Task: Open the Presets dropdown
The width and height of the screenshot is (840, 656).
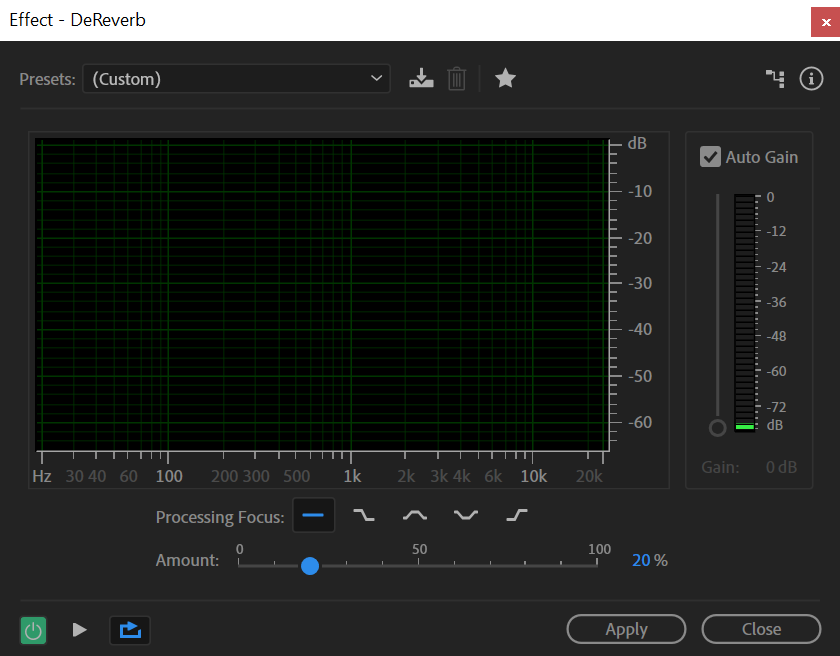Action: click(x=236, y=79)
